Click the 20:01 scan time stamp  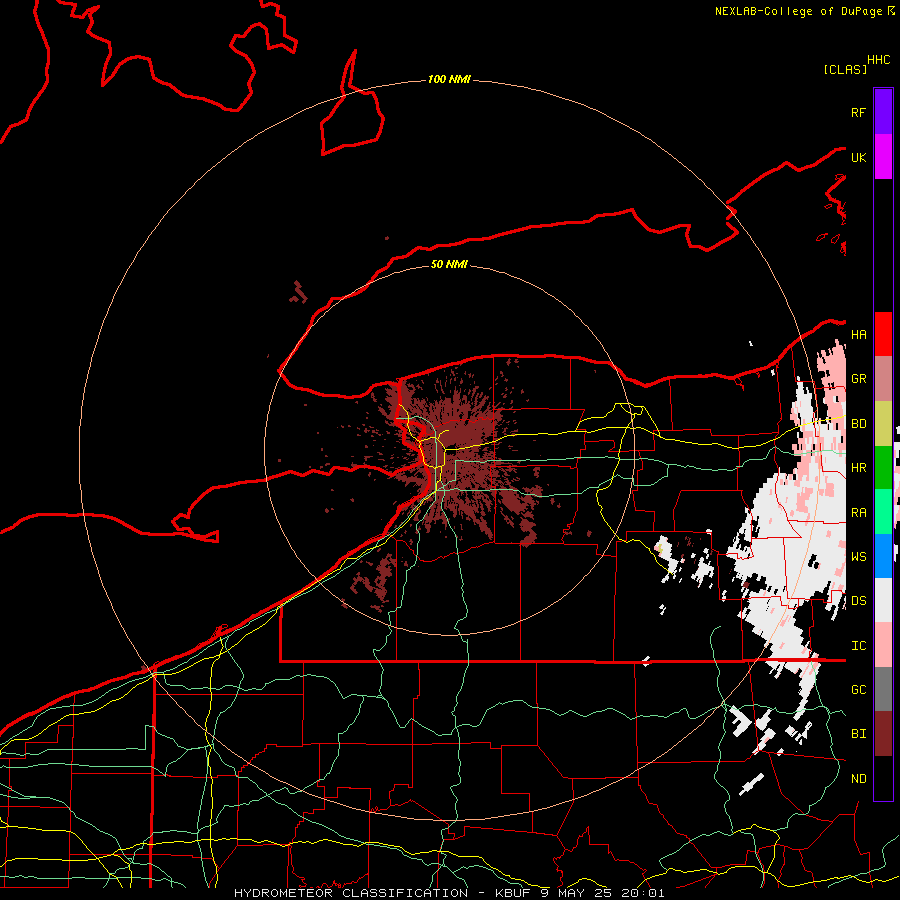coord(642,893)
